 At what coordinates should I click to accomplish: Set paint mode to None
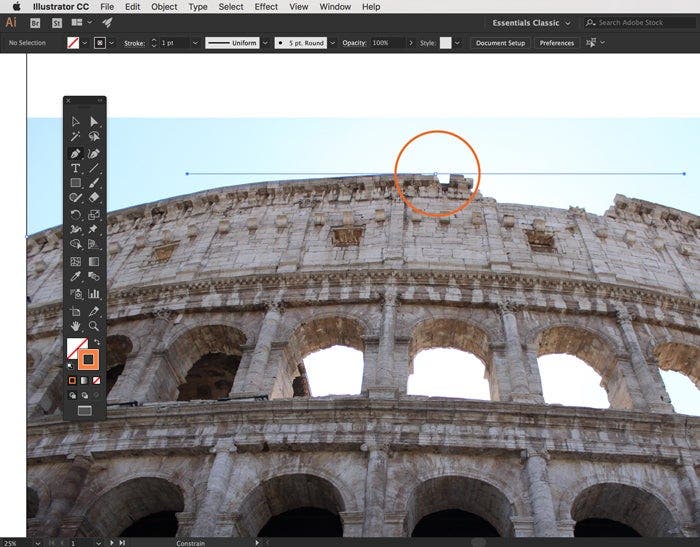pyautogui.click(x=98, y=380)
